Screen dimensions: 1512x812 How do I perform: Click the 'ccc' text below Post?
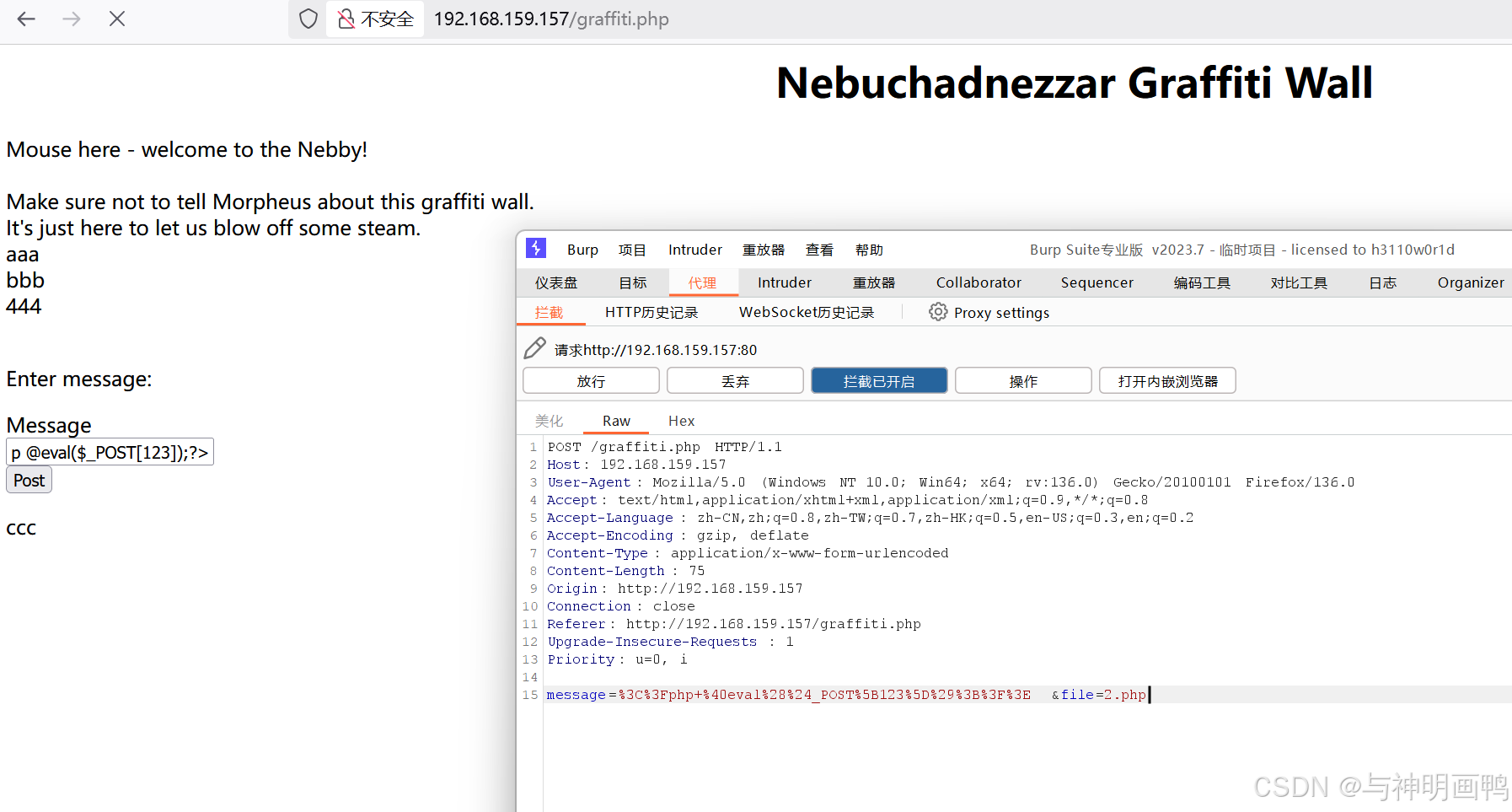coord(21,529)
